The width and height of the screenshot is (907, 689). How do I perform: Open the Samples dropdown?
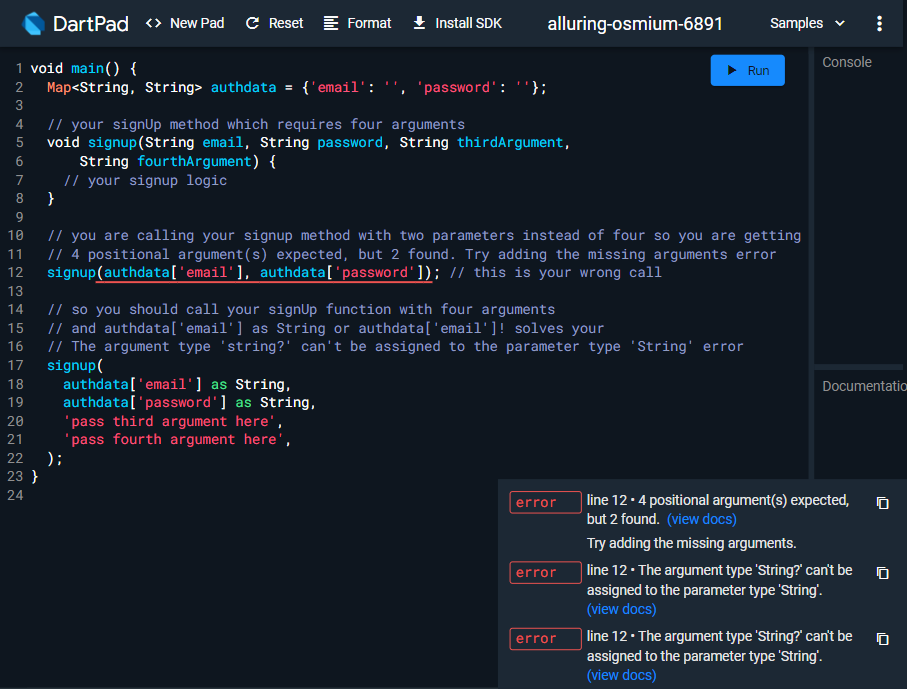point(808,23)
